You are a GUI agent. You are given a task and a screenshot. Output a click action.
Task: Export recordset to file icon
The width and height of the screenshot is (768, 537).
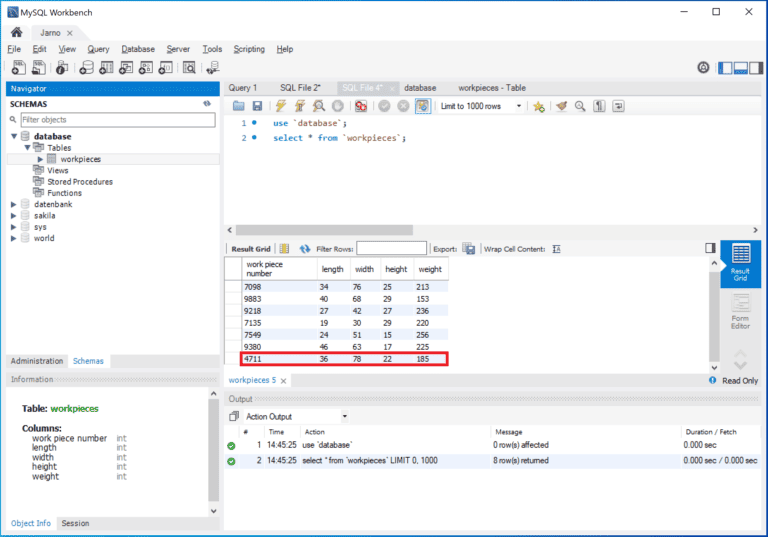point(469,249)
